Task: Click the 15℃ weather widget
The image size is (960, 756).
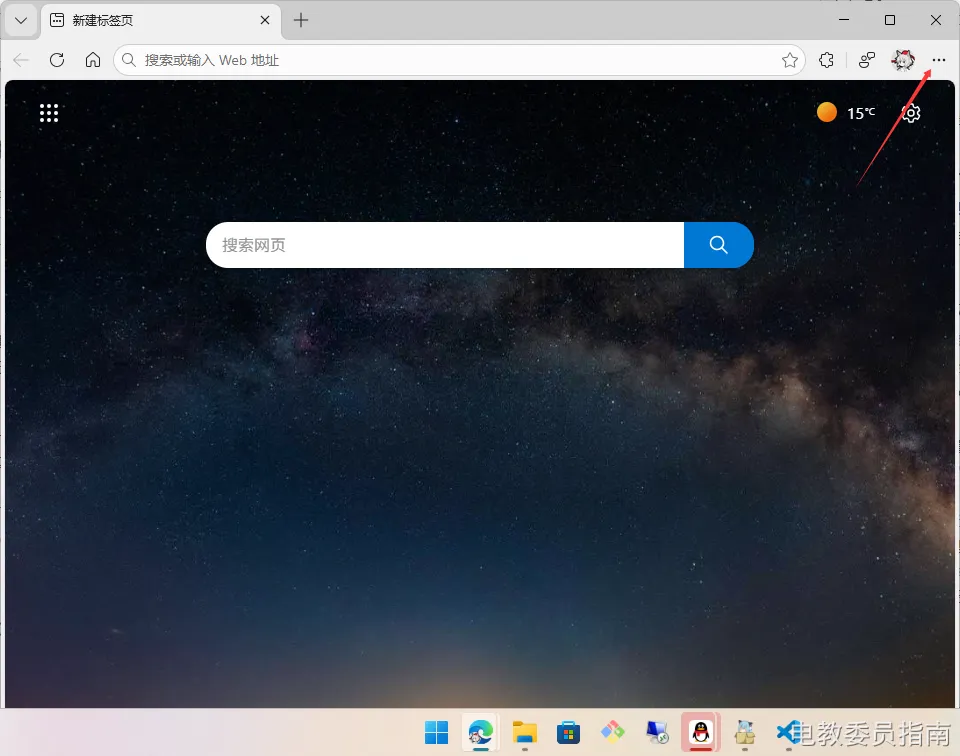Action: 846,113
